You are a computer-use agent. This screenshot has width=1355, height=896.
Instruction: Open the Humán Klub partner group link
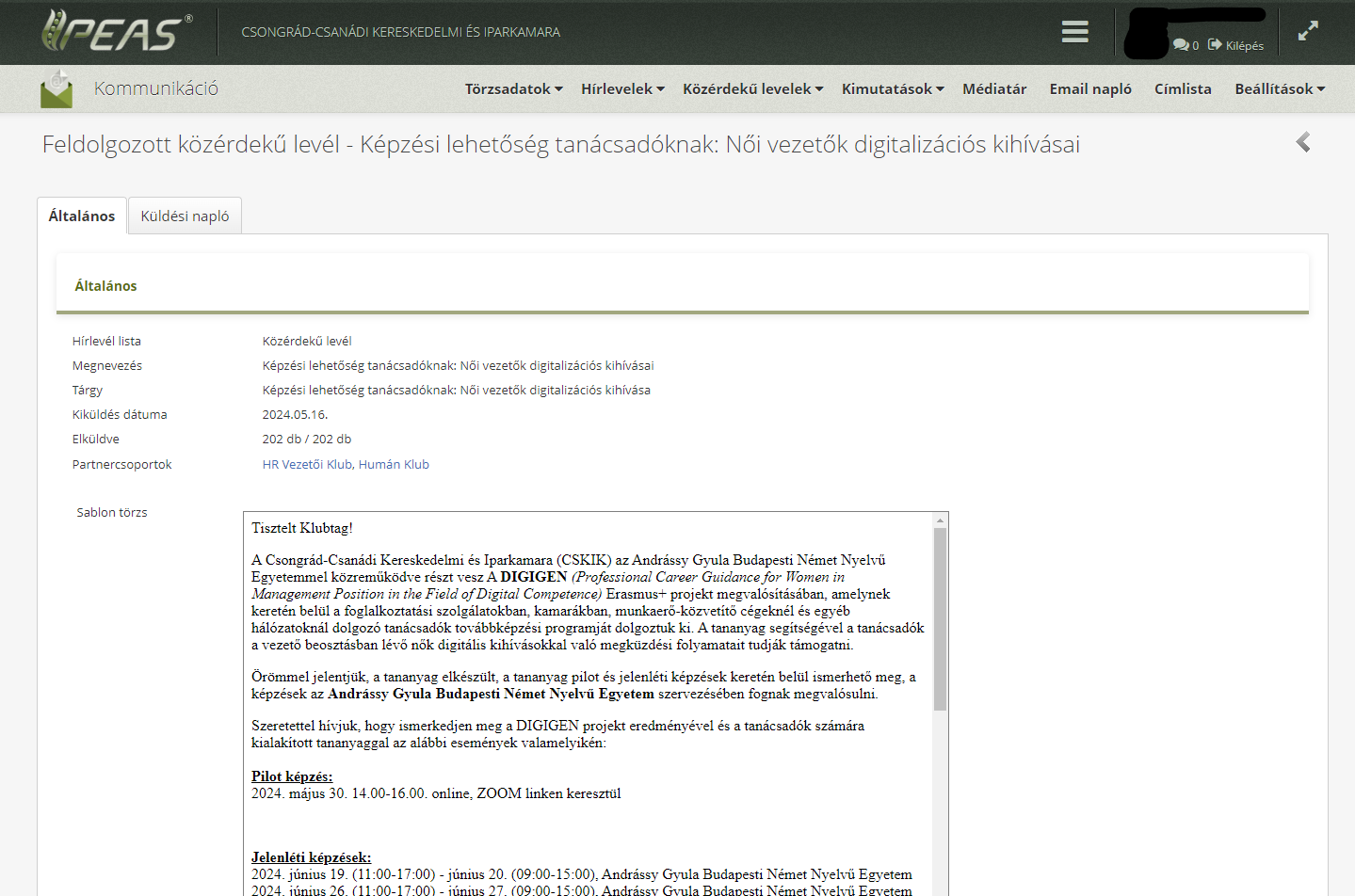click(x=394, y=464)
